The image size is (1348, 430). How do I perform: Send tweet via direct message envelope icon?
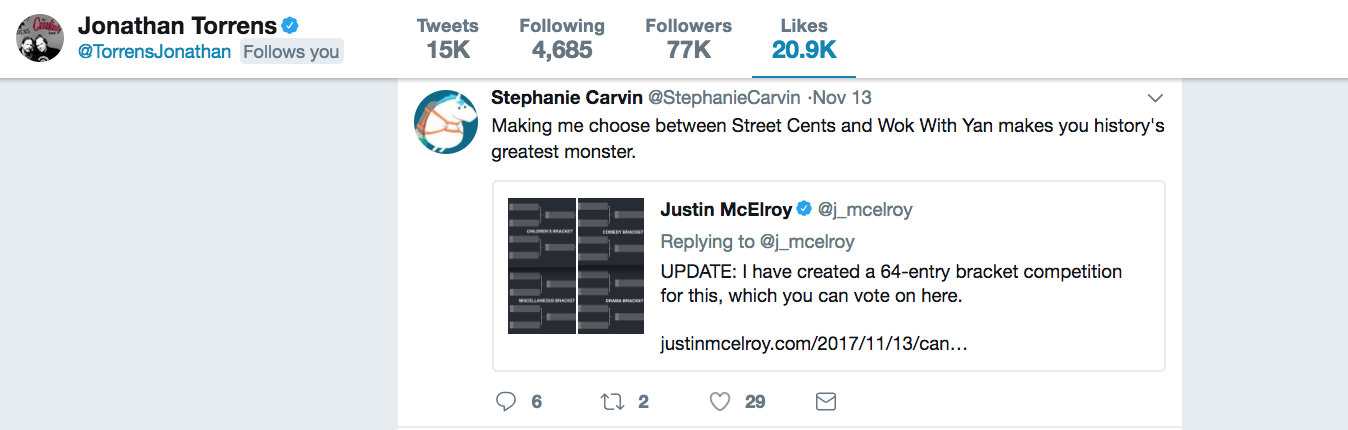(x=826, y=402)
